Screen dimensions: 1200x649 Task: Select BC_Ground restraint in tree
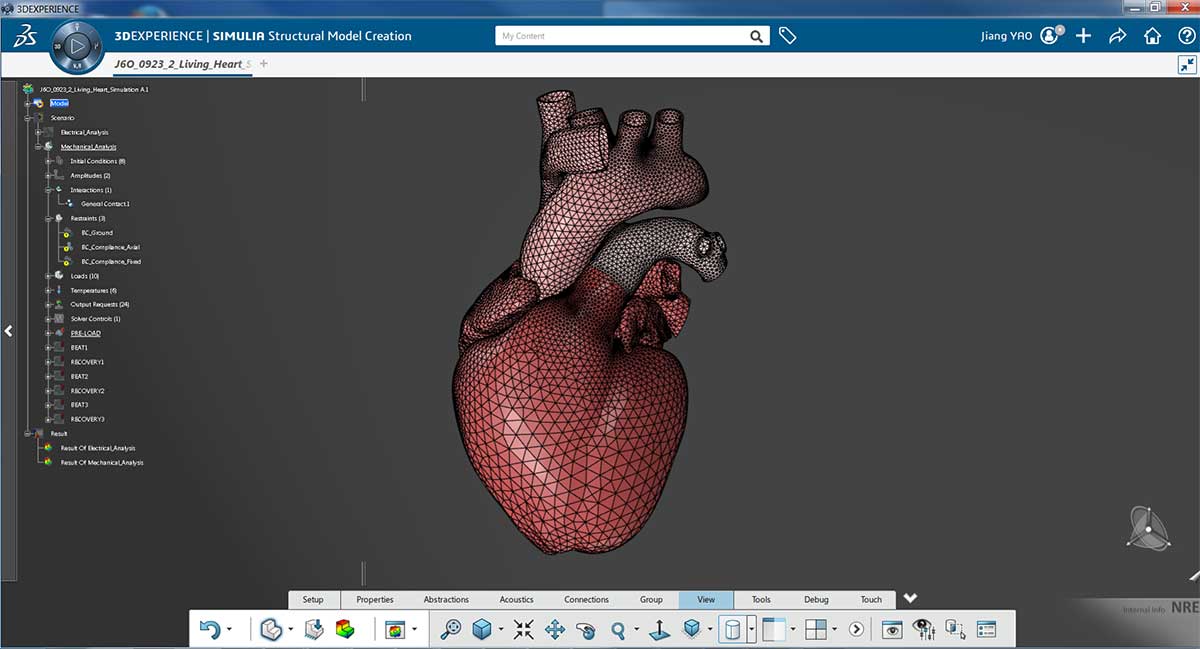[x=97, y=233]
